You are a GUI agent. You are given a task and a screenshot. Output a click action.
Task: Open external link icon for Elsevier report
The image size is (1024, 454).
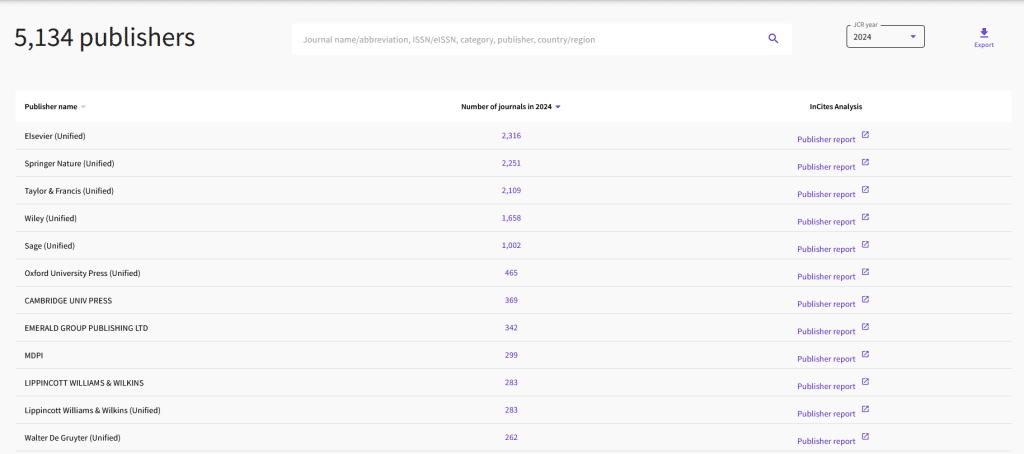(x=866, y=135)
